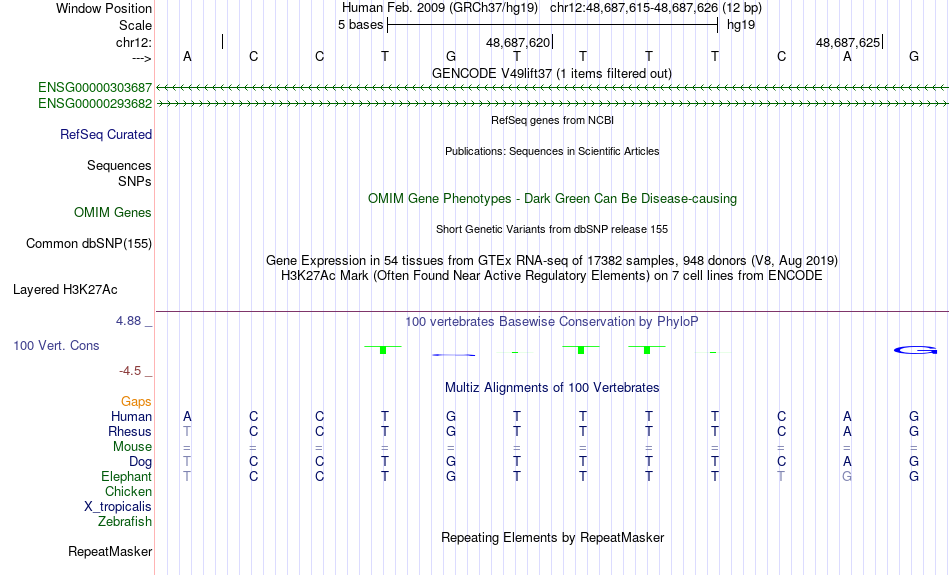Click the blue G logo in PhyloP track
Image resolution: width=950 pixels, height=575 pixels.
[x=915, y=350]
